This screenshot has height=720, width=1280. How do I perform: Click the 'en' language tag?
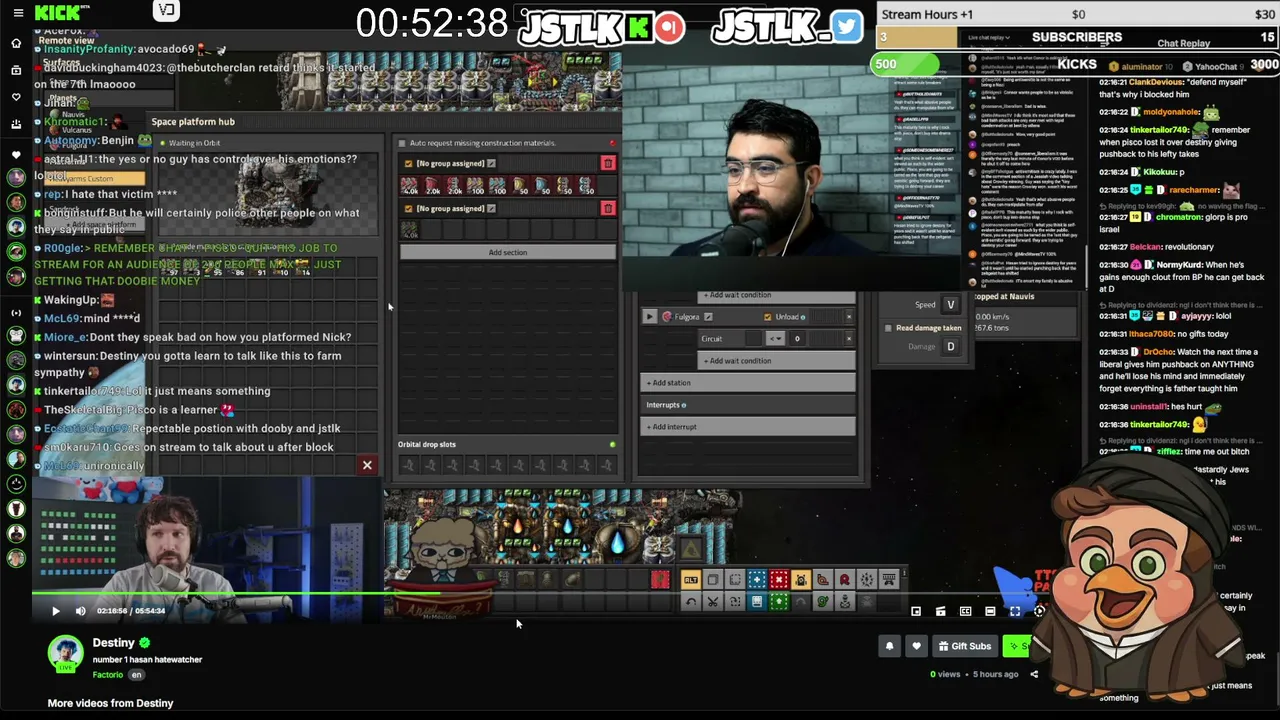(x=137, y=675)
